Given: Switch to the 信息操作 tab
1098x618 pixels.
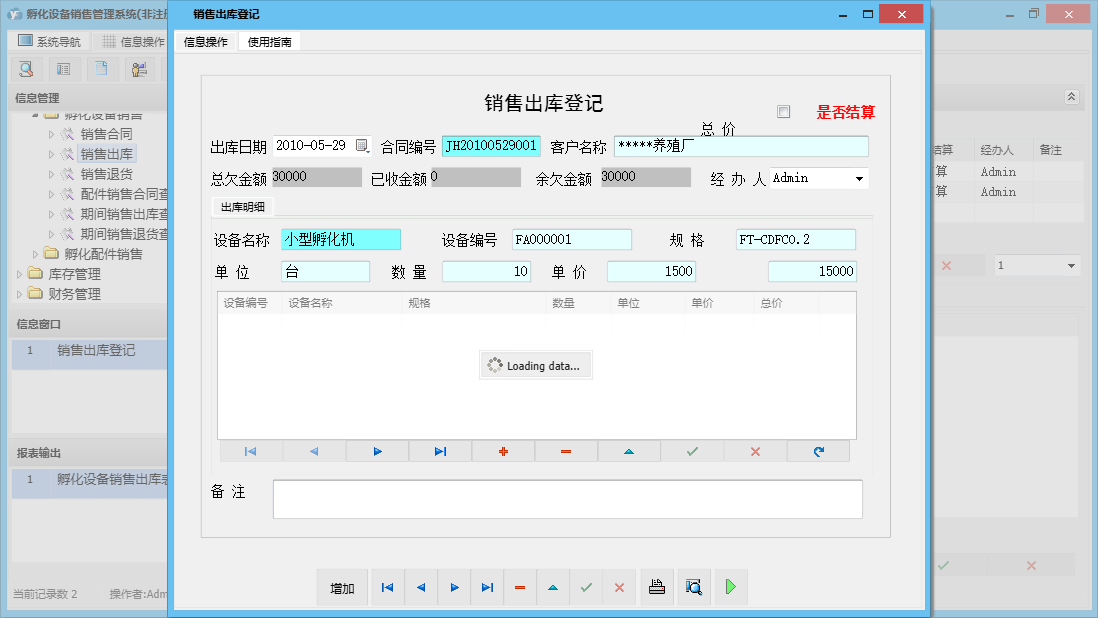Looking at the screenshot, I should click(206, 41).
